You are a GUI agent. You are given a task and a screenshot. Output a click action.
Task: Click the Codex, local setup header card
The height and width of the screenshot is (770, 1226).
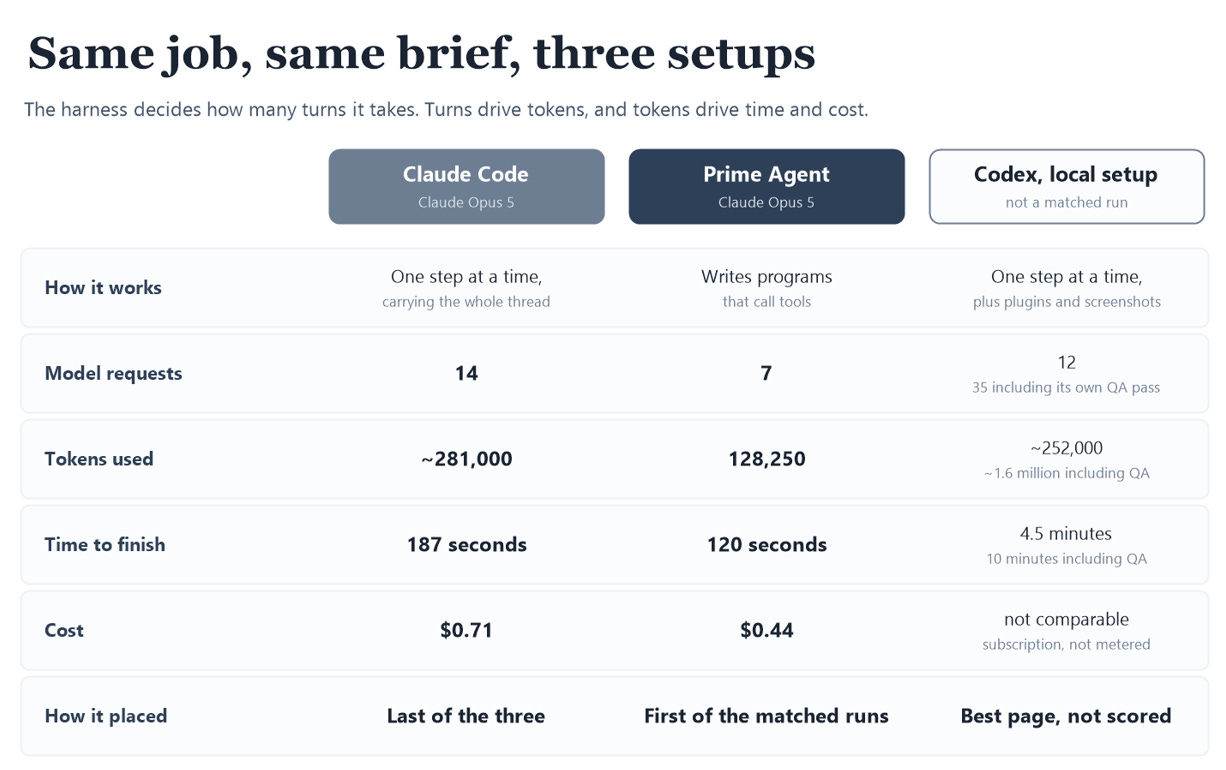(x=1066, y=187)
